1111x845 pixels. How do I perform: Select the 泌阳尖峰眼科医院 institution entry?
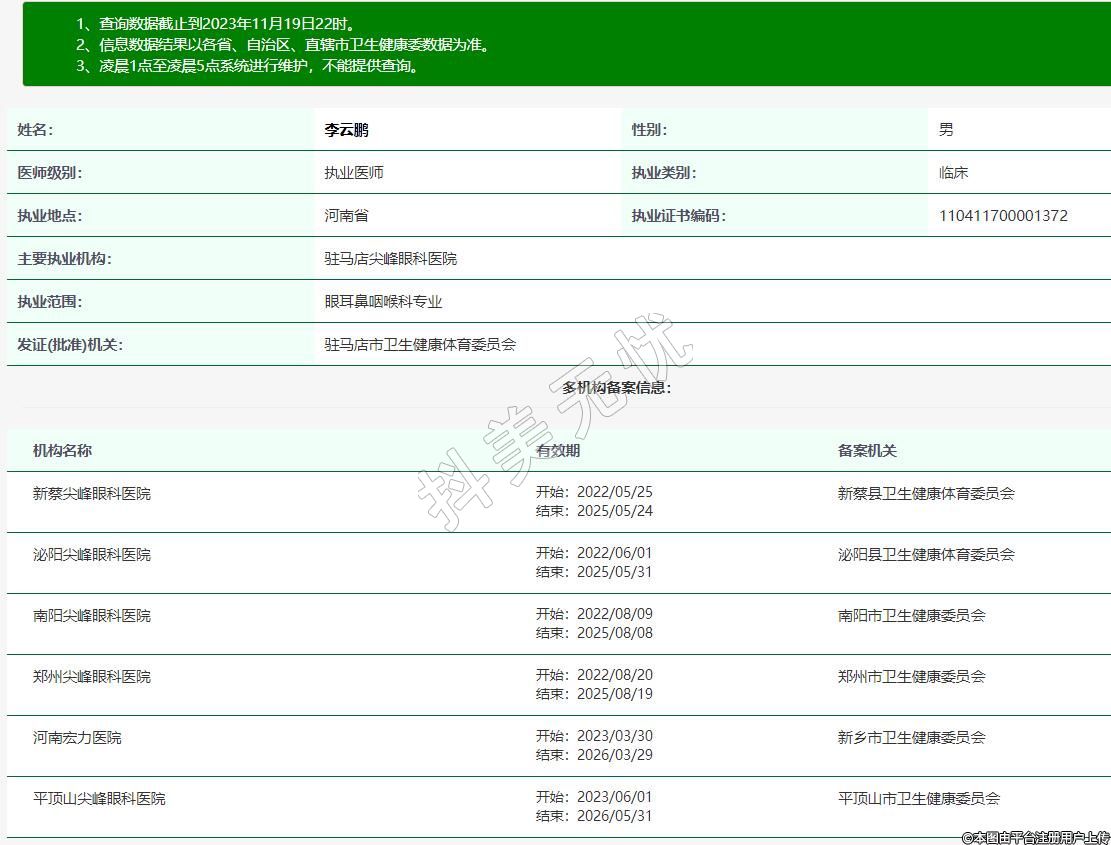click(x=92, y=555)
